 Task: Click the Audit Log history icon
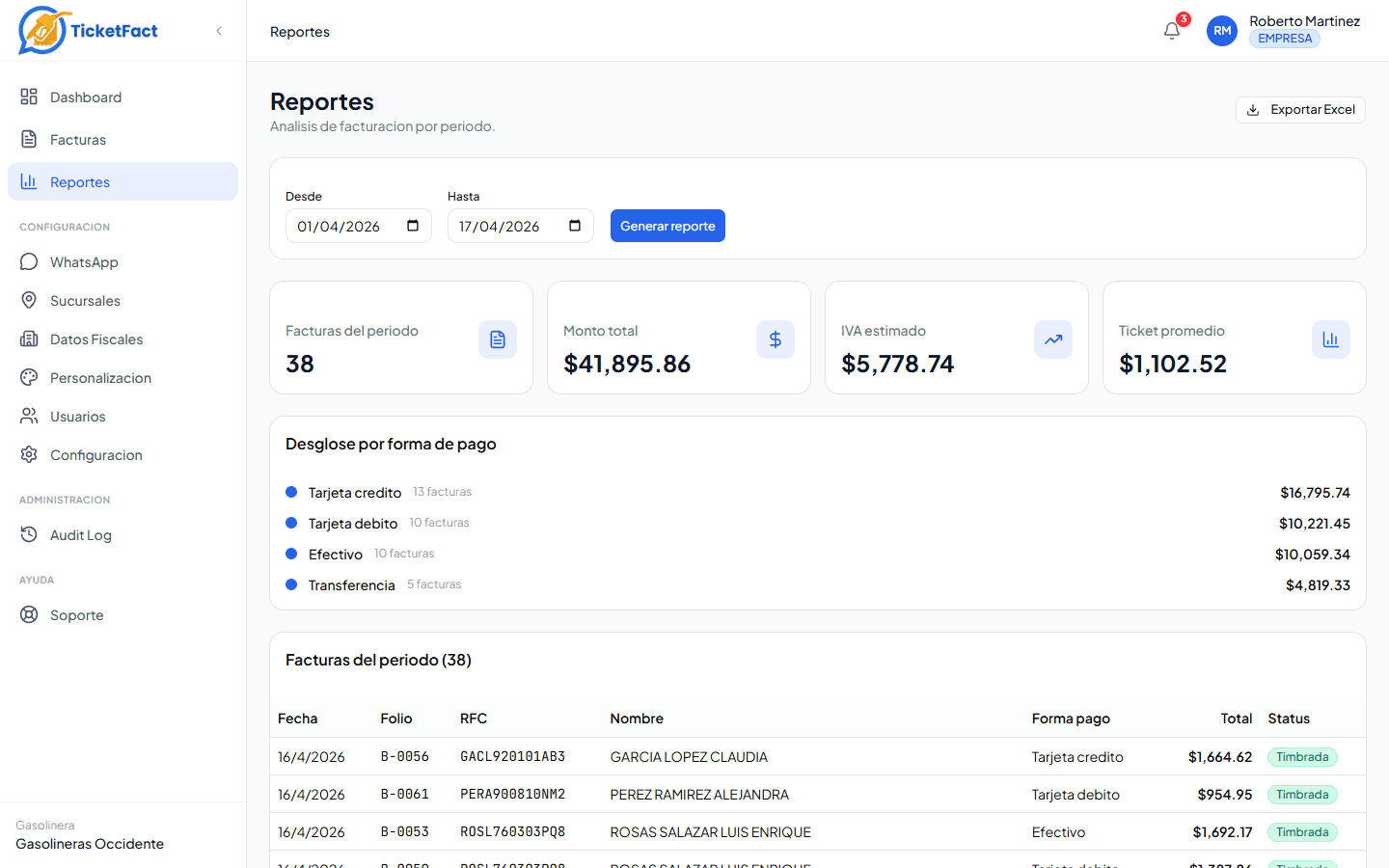[29, 534]
